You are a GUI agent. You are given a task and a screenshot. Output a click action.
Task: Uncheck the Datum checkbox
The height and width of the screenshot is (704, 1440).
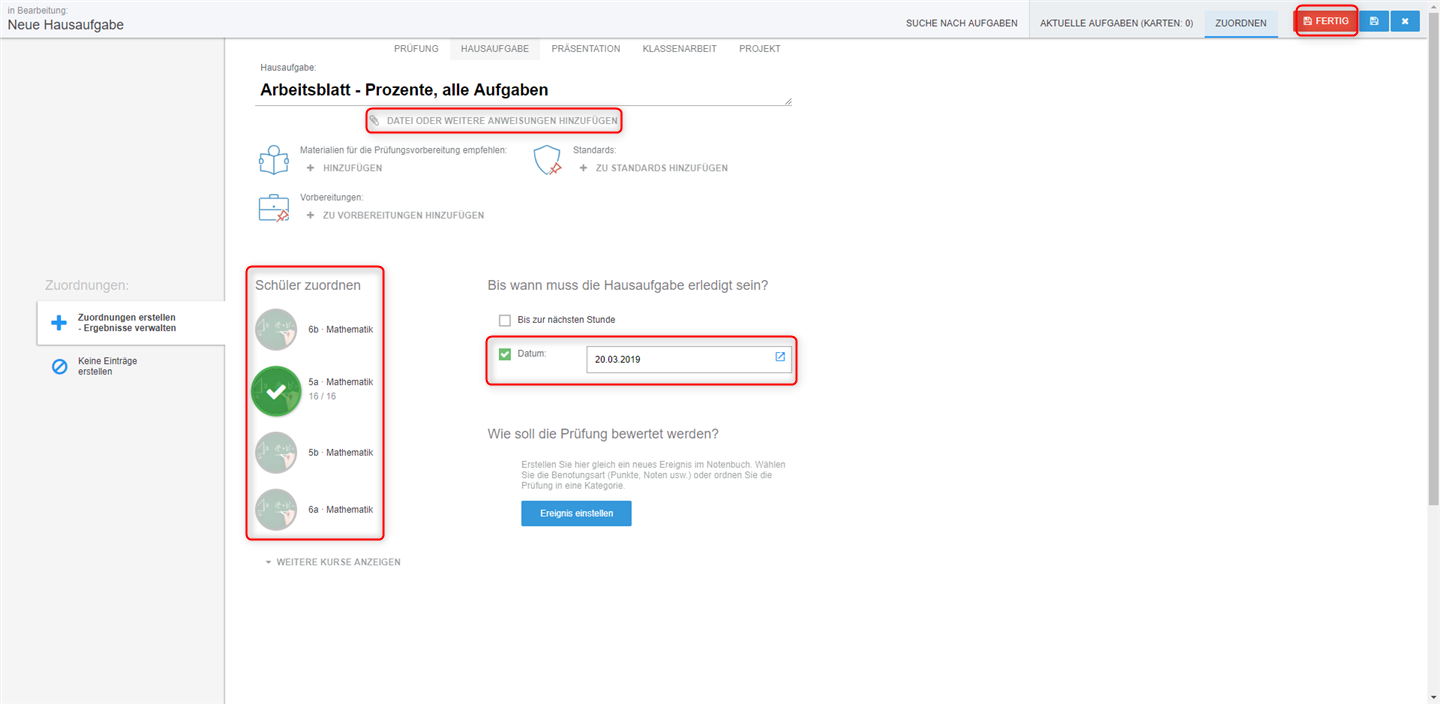(505, 354)
